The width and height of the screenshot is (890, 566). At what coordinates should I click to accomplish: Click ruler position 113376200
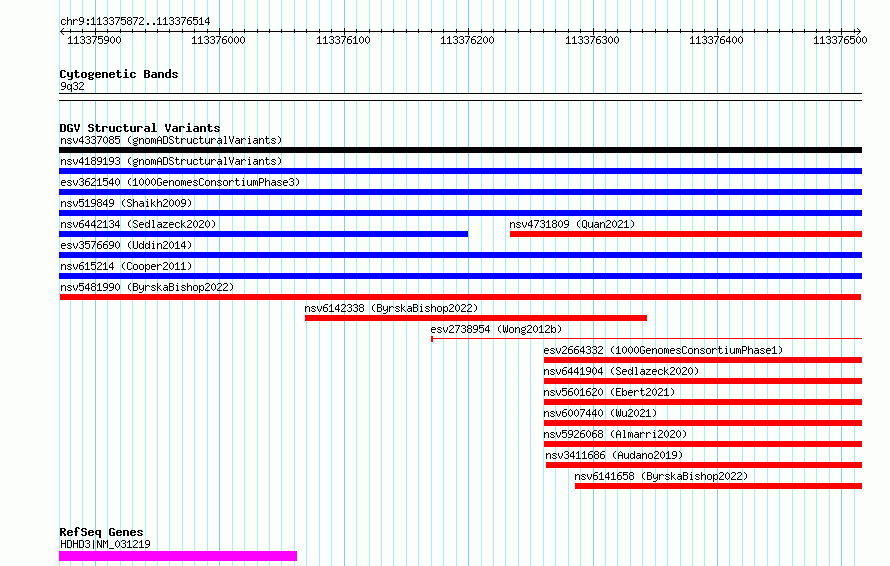coord(467,40)
